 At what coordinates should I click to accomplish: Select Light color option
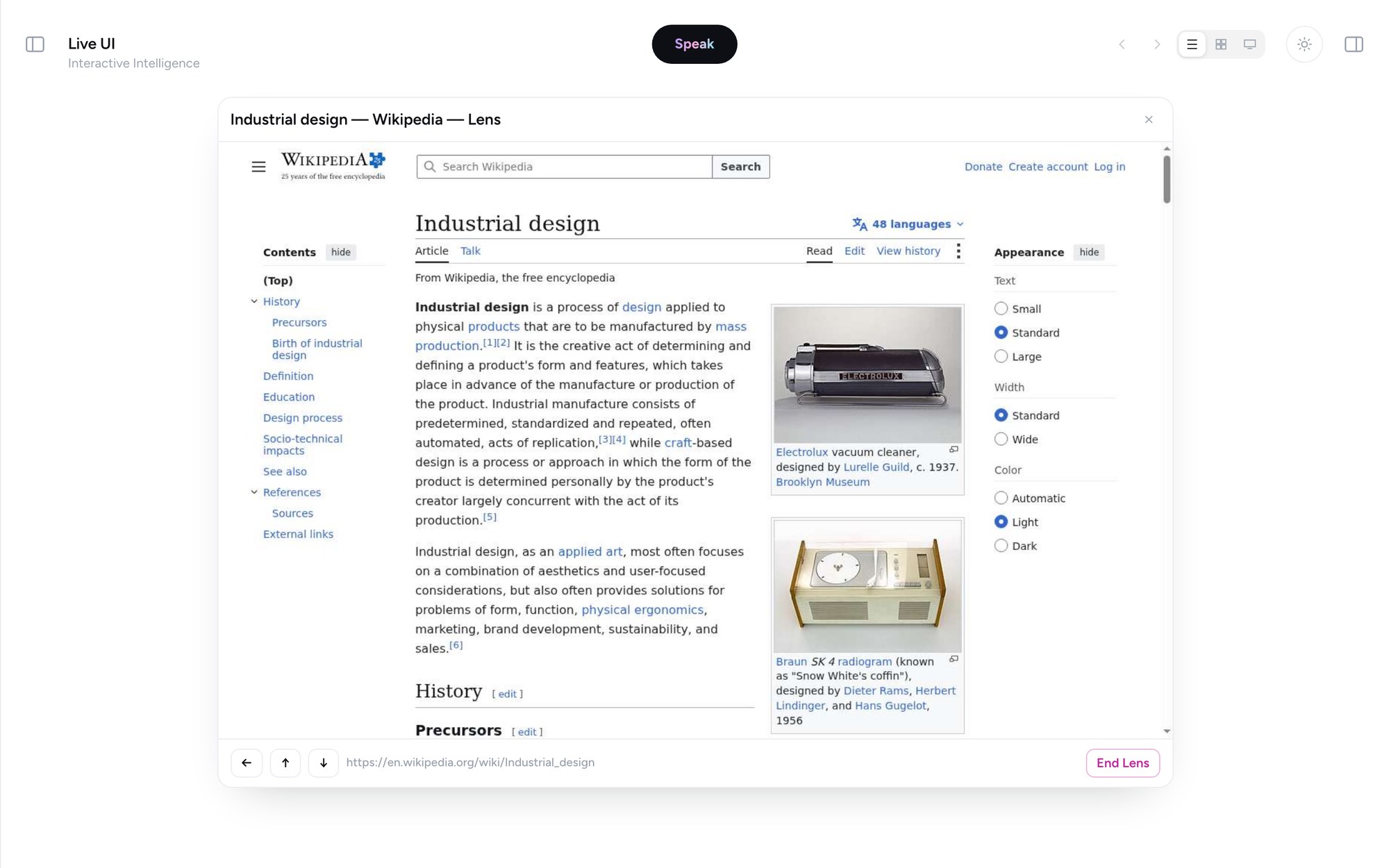1001,521
